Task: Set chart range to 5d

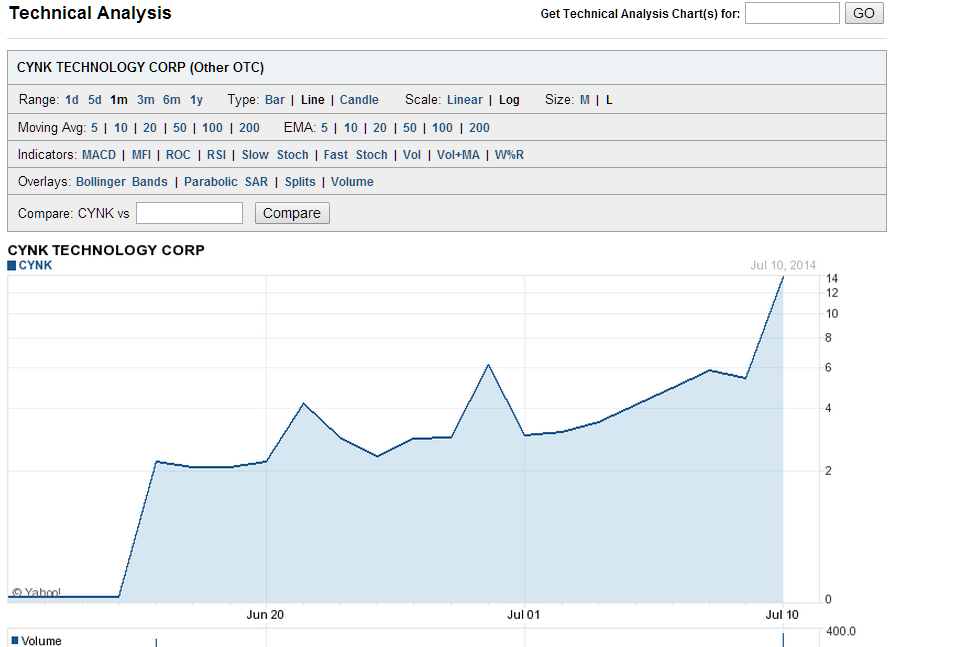Action: click(x=94, y=100)
